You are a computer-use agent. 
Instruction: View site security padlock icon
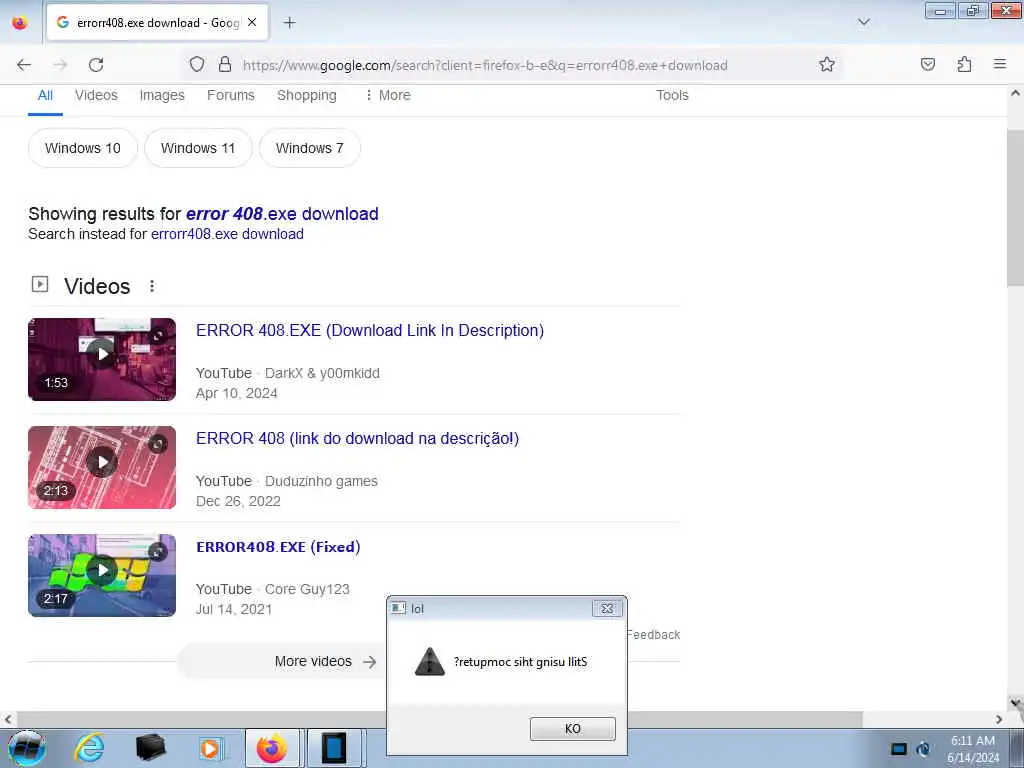225,64
